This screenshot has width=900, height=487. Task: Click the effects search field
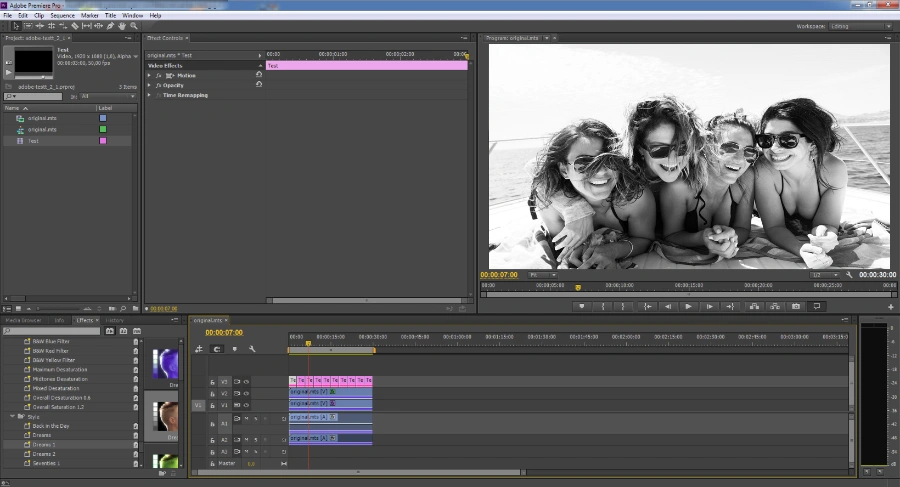(52, 331)
